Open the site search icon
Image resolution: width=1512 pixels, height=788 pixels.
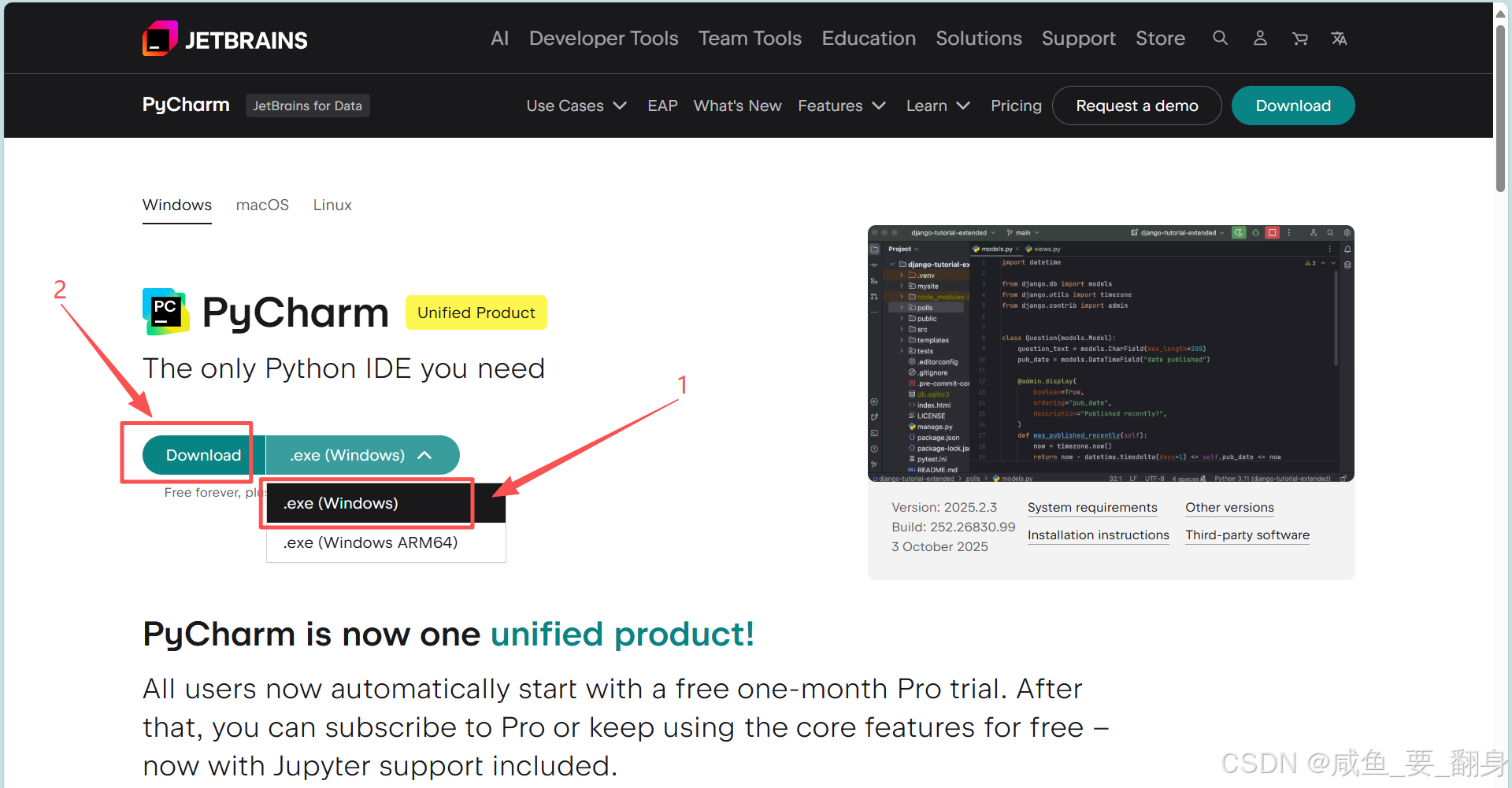tap(1220, 38)
